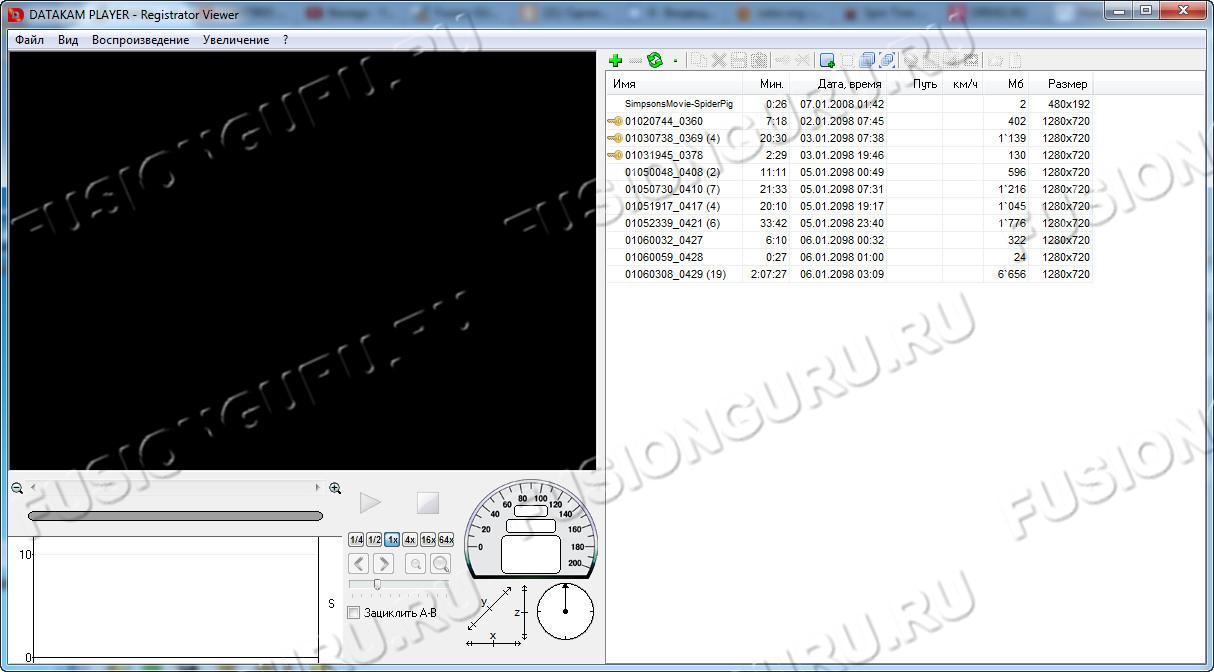Screen dimensions: 1214x672
Task: Select the file 01060308_0429 (19)
Action: tap(675, 274)
